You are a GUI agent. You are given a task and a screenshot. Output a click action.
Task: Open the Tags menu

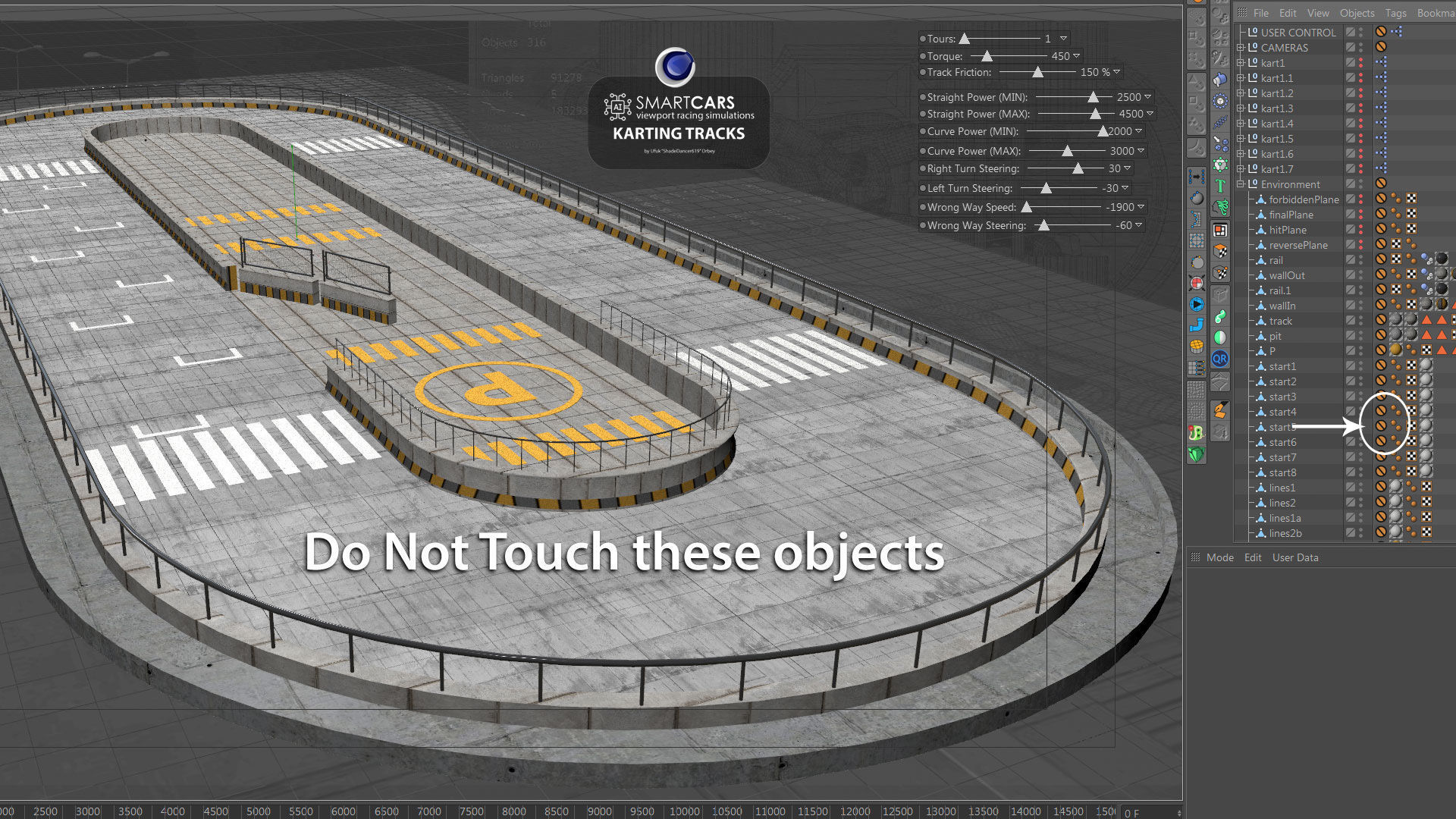(x=1395, y=13)
